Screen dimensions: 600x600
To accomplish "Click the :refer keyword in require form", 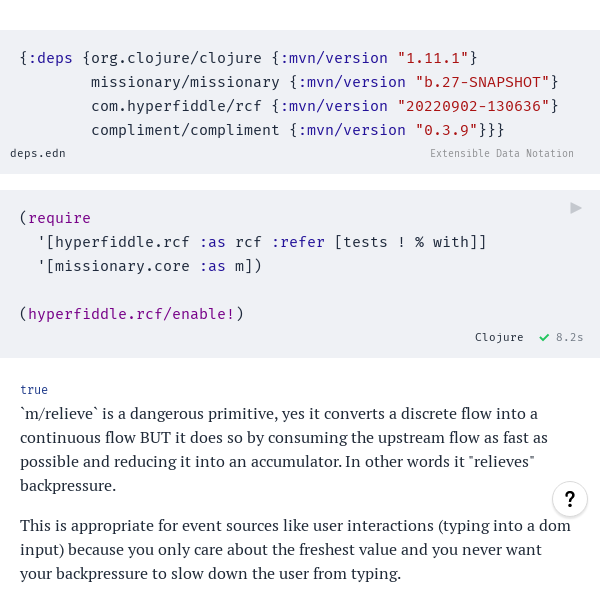I will tap(298, 242).
